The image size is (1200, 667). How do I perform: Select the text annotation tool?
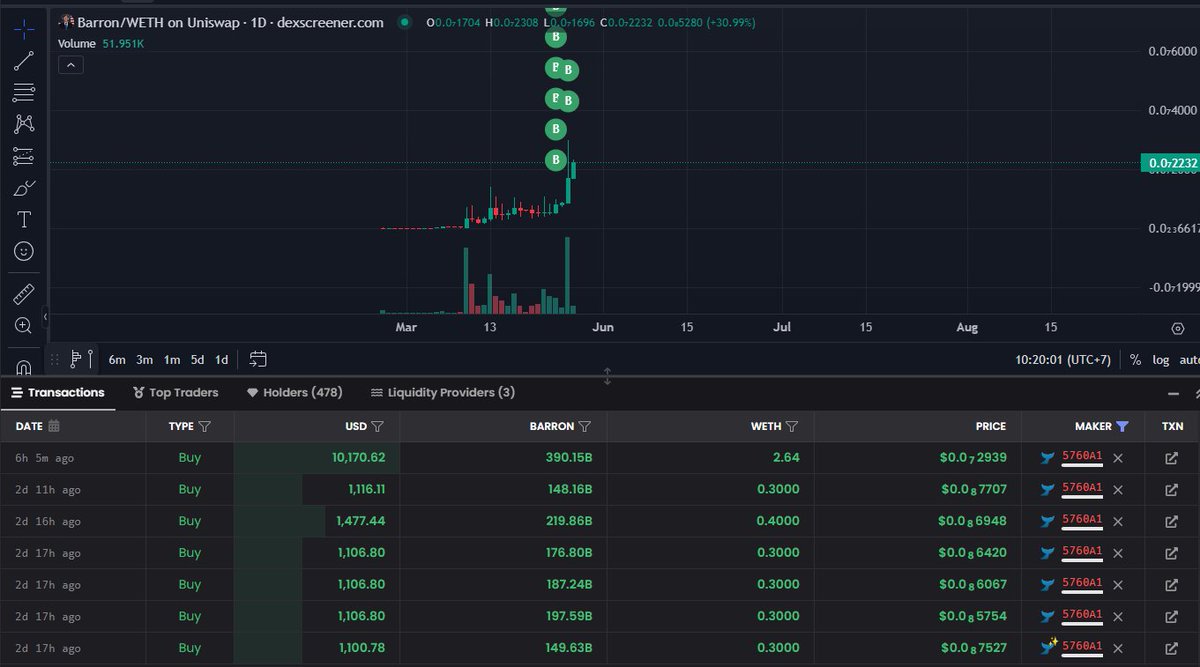24,220
